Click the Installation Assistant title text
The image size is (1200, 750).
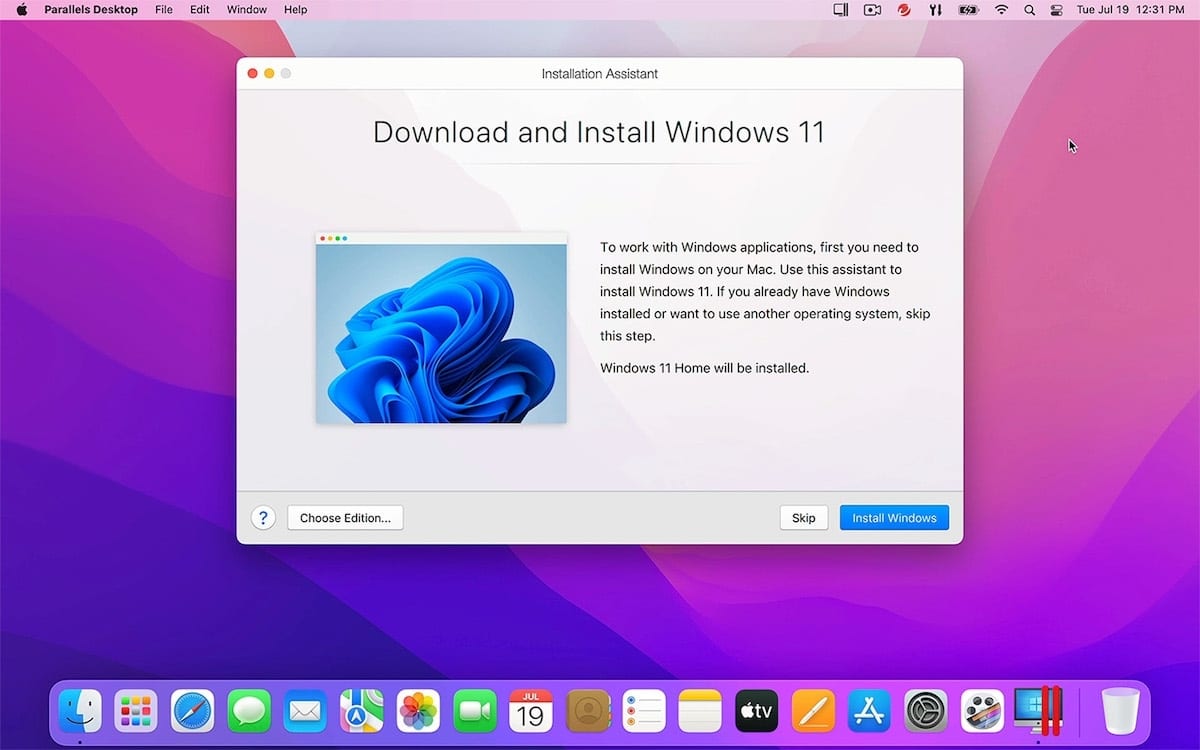[x=600, y=74]
